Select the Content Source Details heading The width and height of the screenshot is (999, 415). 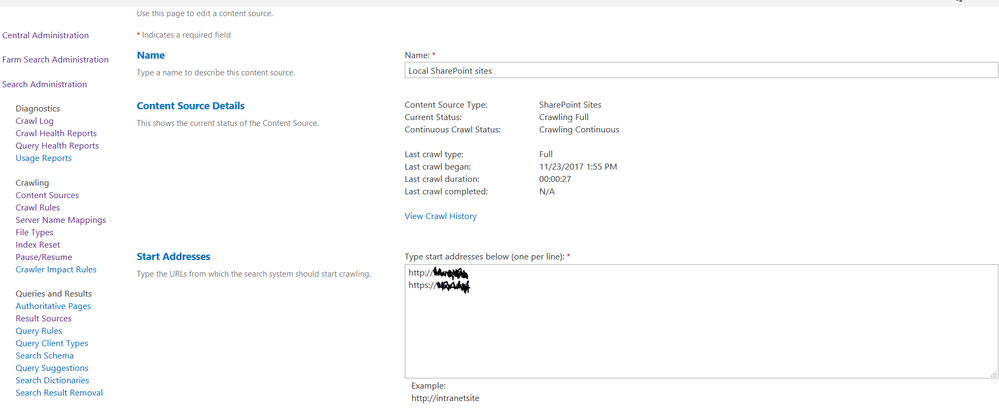click(190, 105)
